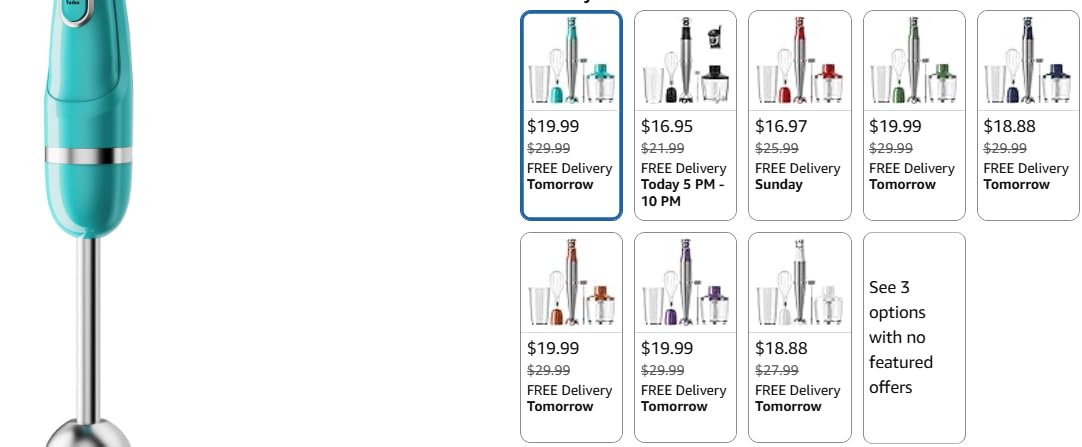Click the $18.88 price on white option

click(x=781, y=348)
